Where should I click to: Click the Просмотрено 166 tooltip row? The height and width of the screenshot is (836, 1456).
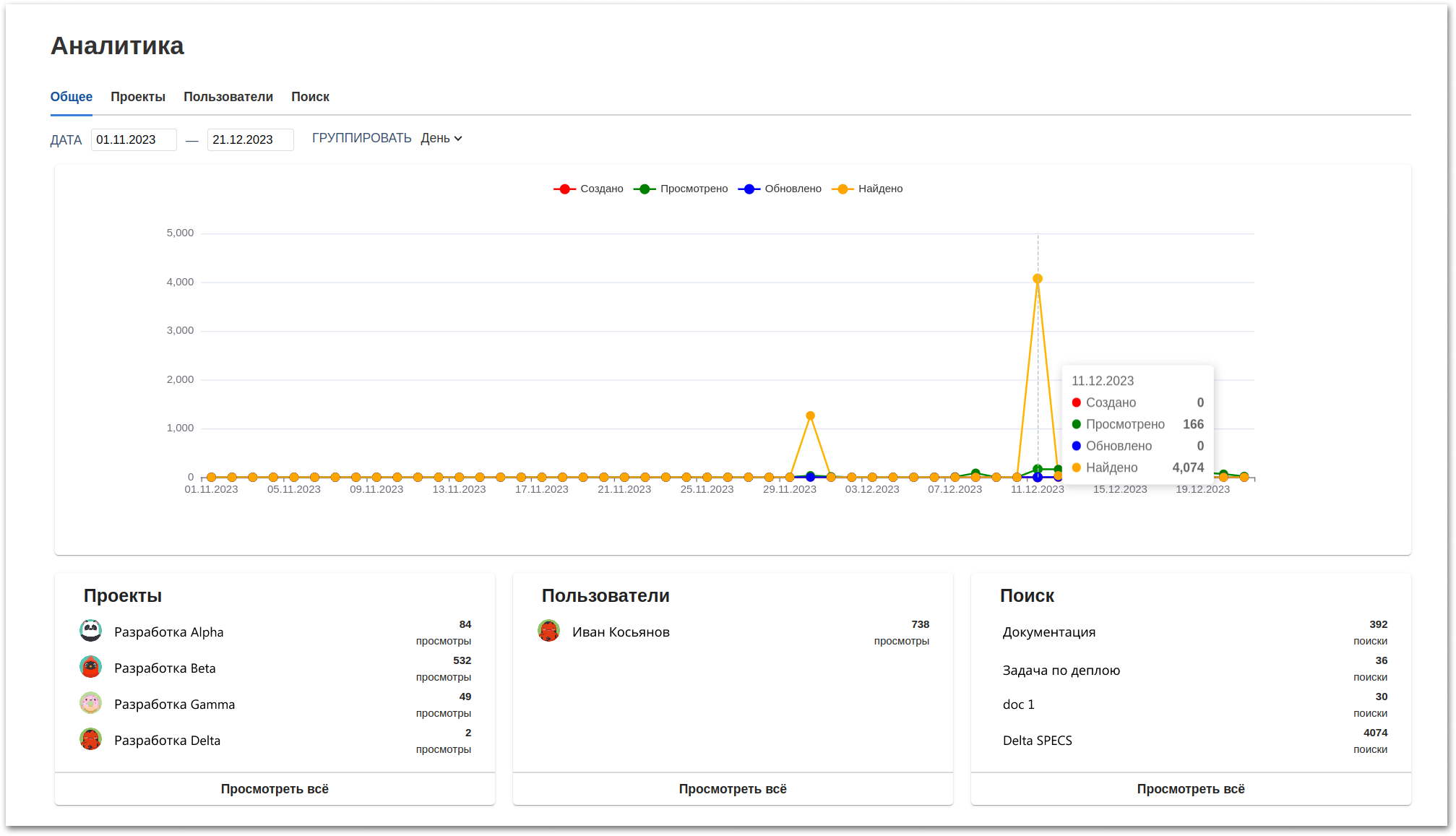point(1137,424)
